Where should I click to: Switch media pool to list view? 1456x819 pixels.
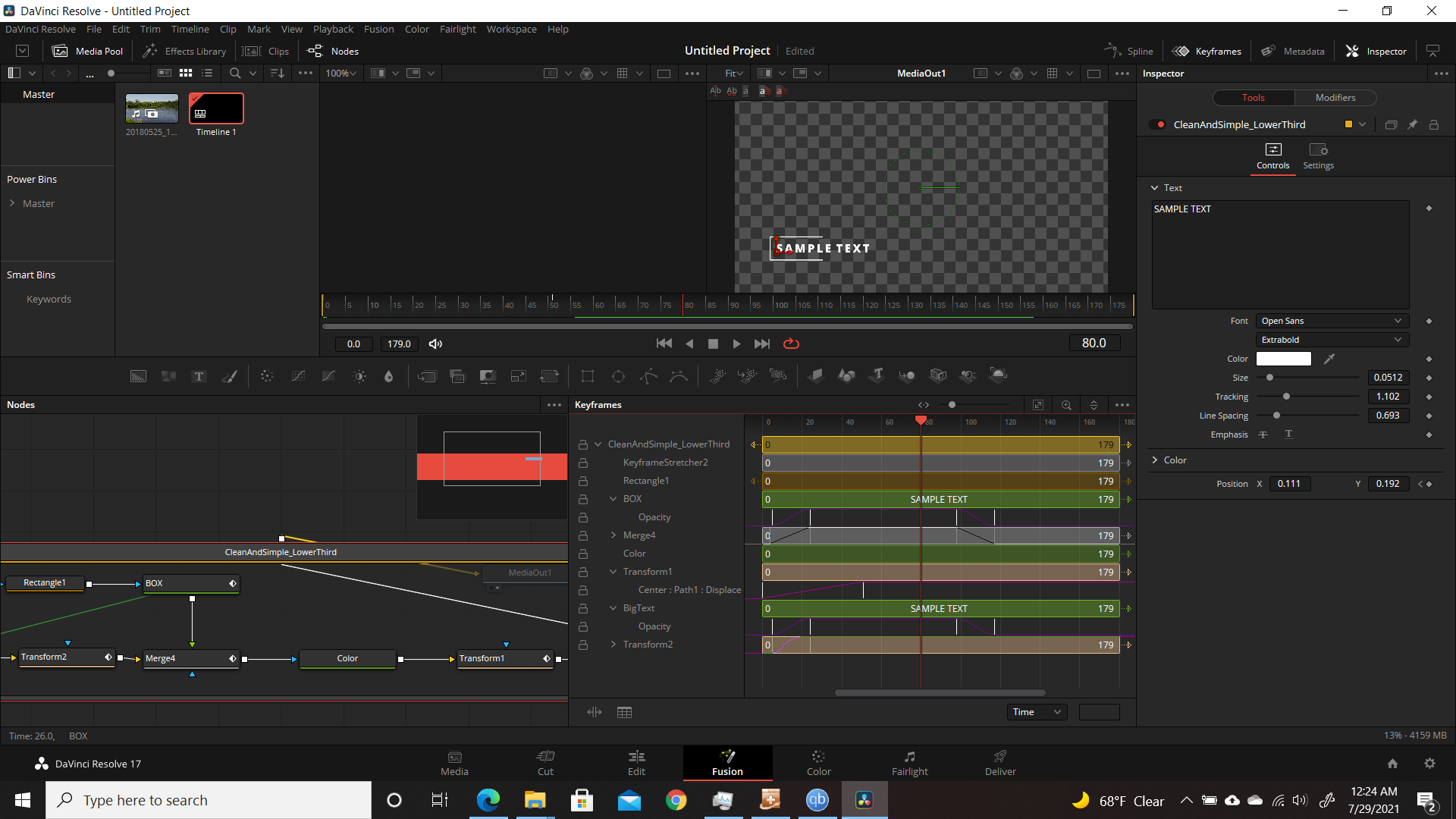pos(207,73)
